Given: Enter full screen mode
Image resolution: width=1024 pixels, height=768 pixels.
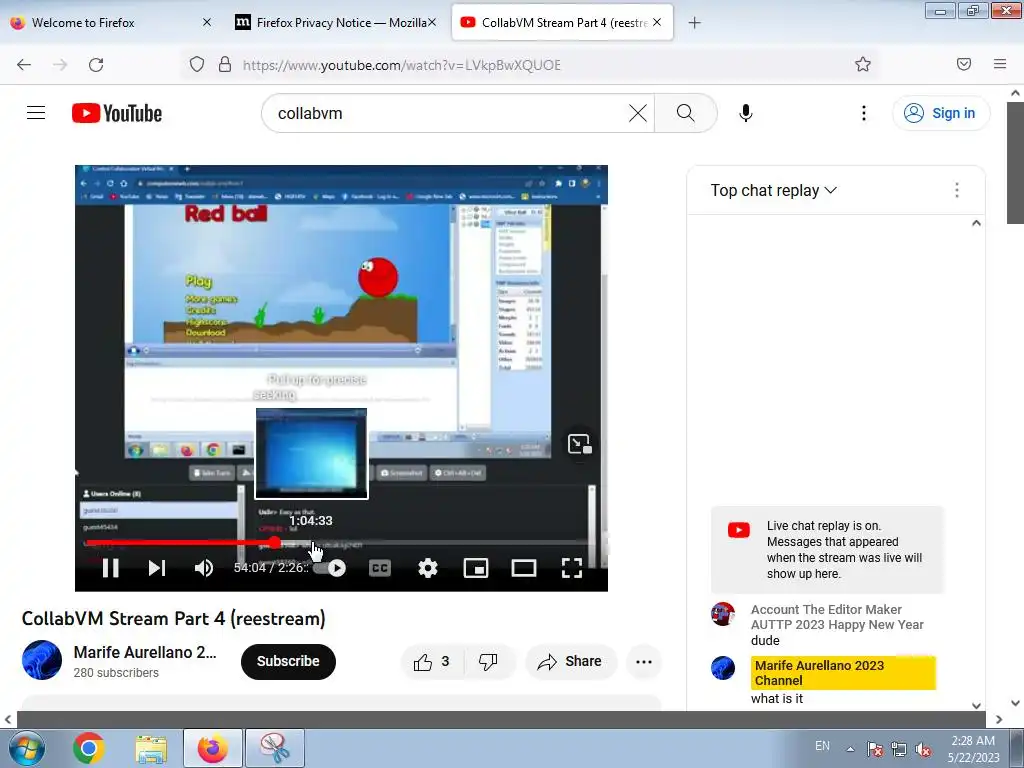Looking at the screenshot, I should [x=572, y=568].
